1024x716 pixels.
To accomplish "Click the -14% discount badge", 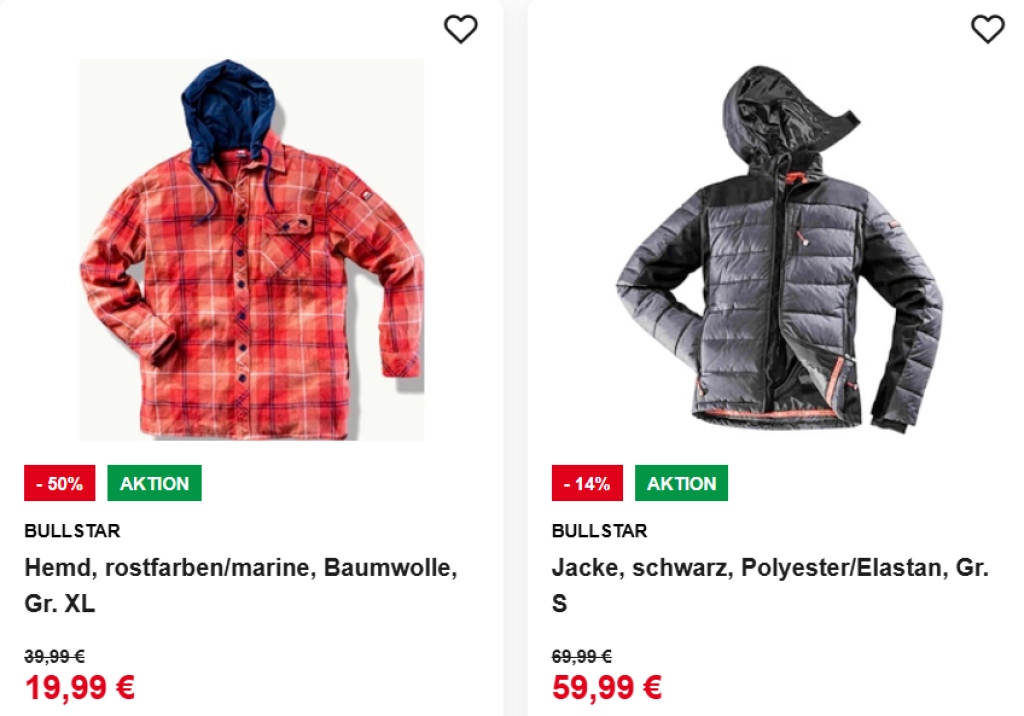I will pyautogui.click(x=587, y=483).
